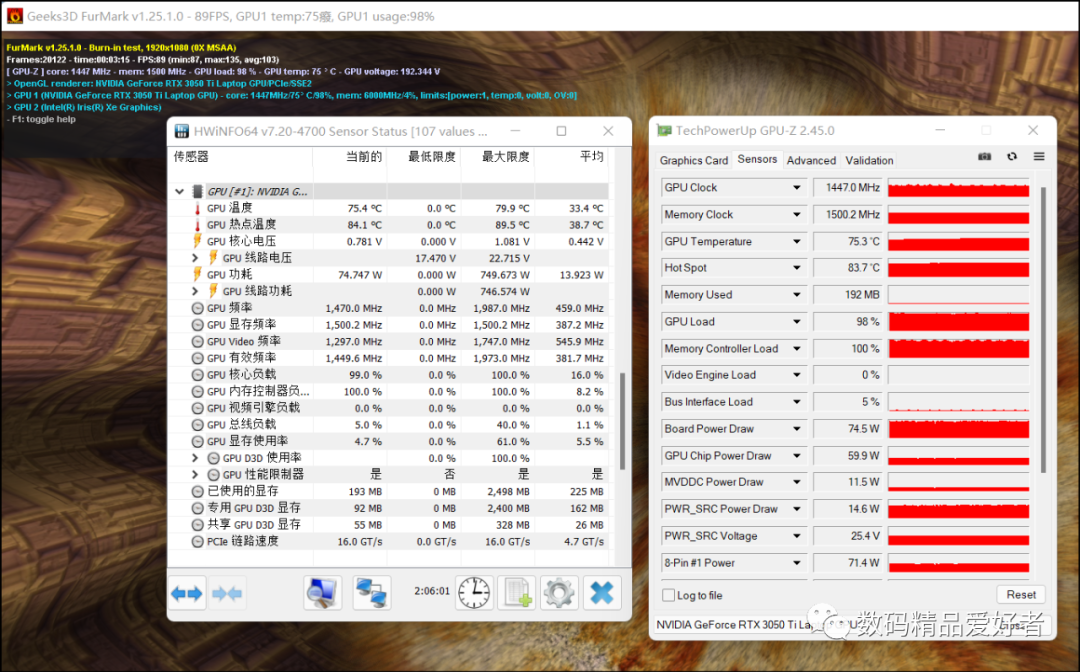Expand GPU 线路电压 row

click(195, 258)
